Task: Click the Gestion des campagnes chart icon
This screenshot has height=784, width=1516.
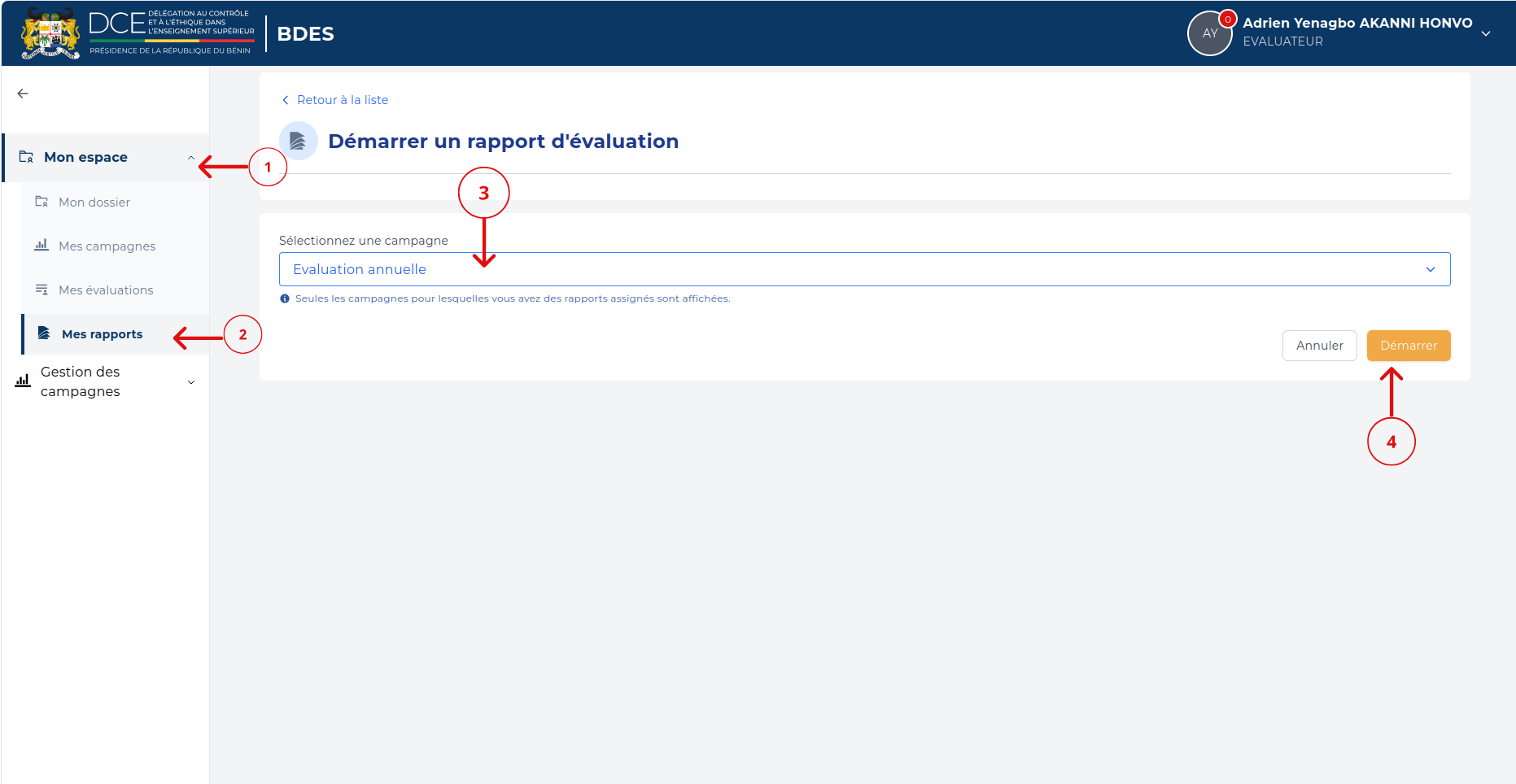Action: (x=23, y=381)
